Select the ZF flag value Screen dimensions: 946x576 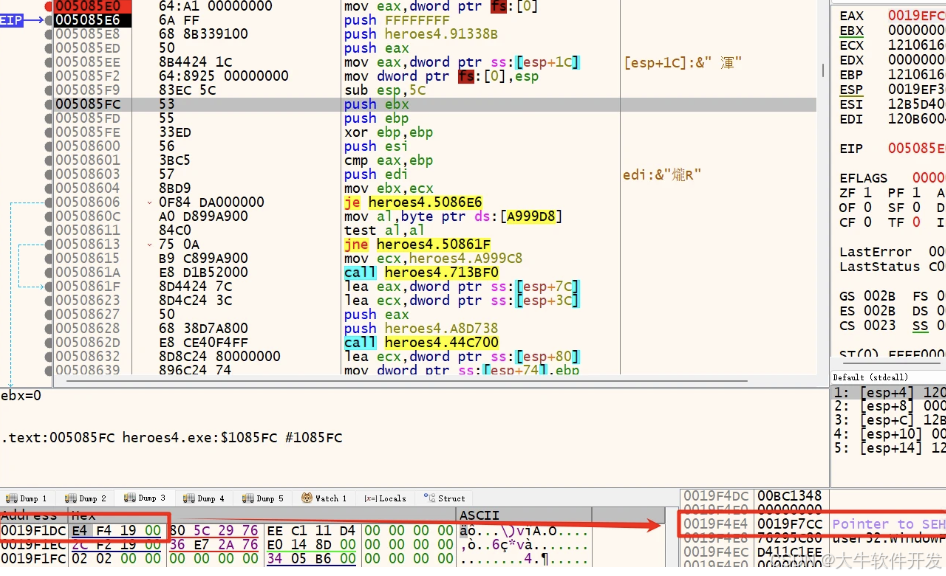(868, 193)
